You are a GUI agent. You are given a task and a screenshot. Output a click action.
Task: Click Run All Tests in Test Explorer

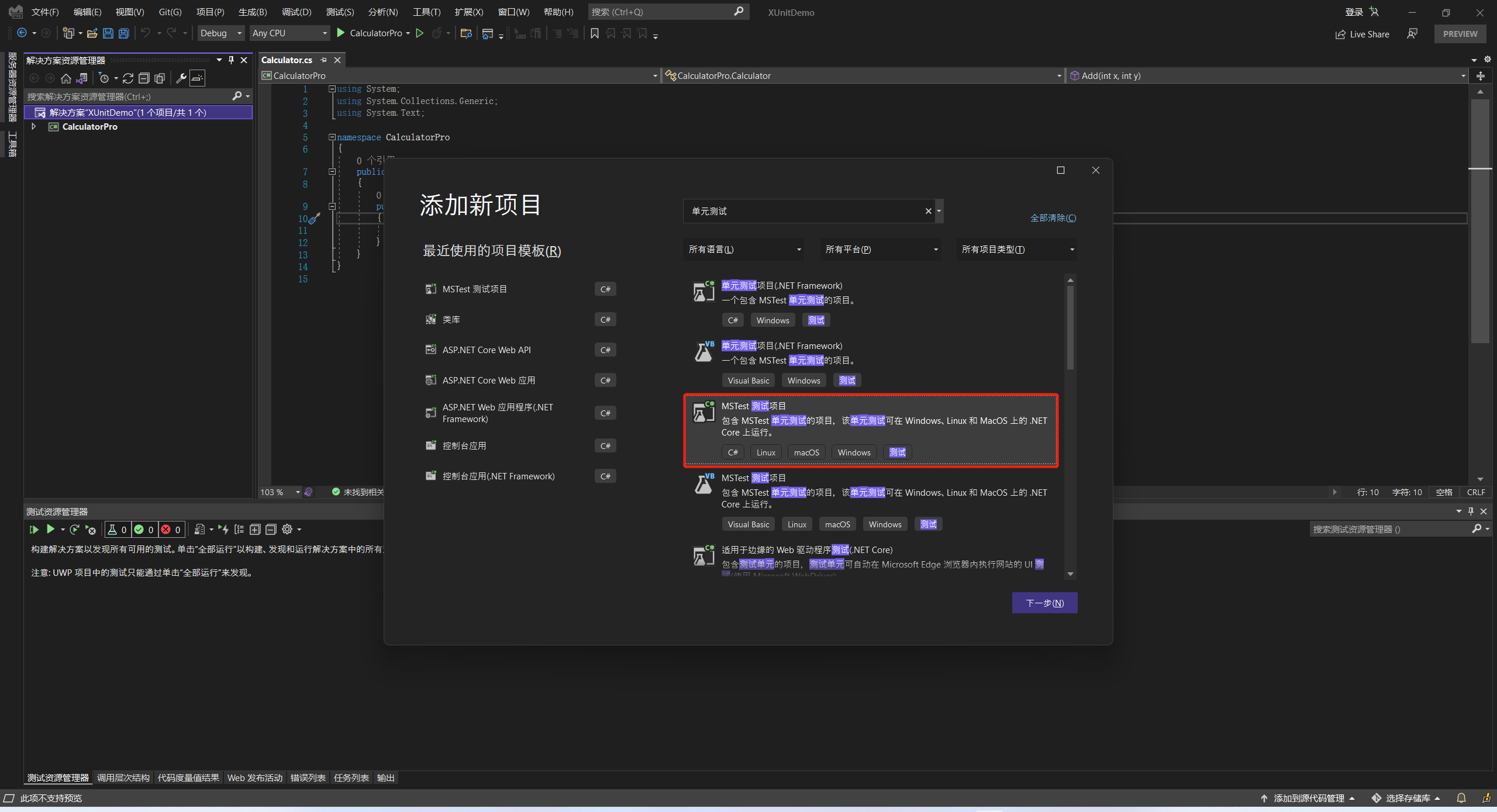tap(34, 530)
